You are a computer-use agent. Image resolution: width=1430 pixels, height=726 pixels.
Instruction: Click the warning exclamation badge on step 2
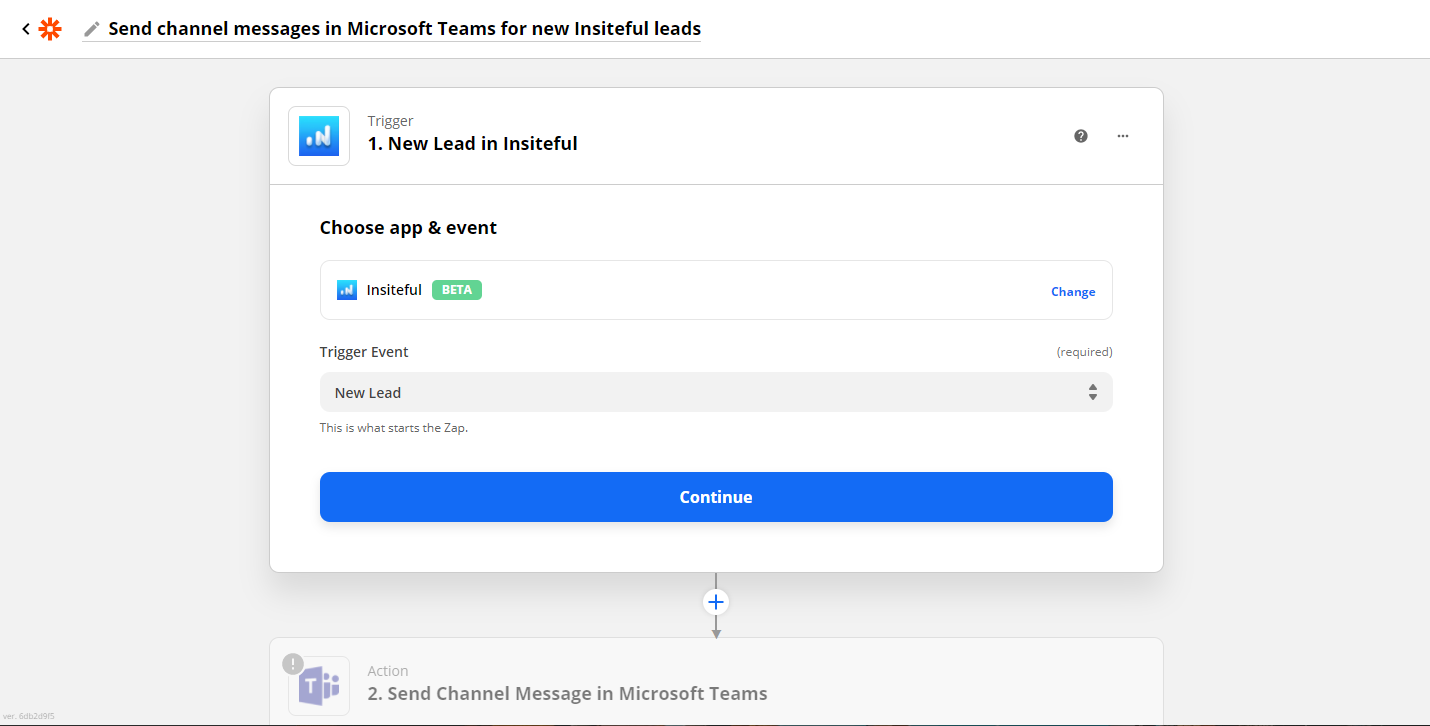click(x=293, y=664)
